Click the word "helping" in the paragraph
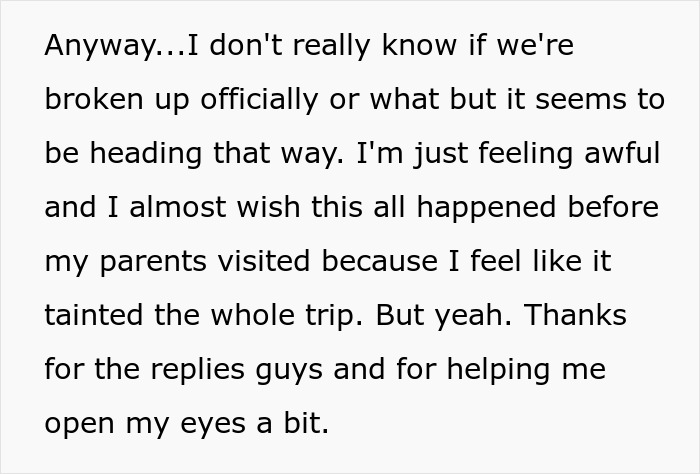This screenshot has height=474, width=700. 499,370
